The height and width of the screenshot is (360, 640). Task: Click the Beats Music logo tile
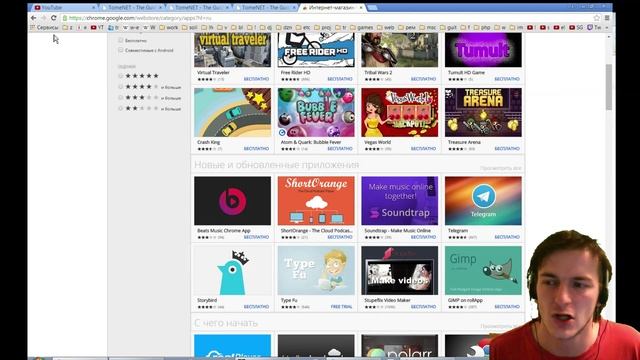[x=232, y=200]
